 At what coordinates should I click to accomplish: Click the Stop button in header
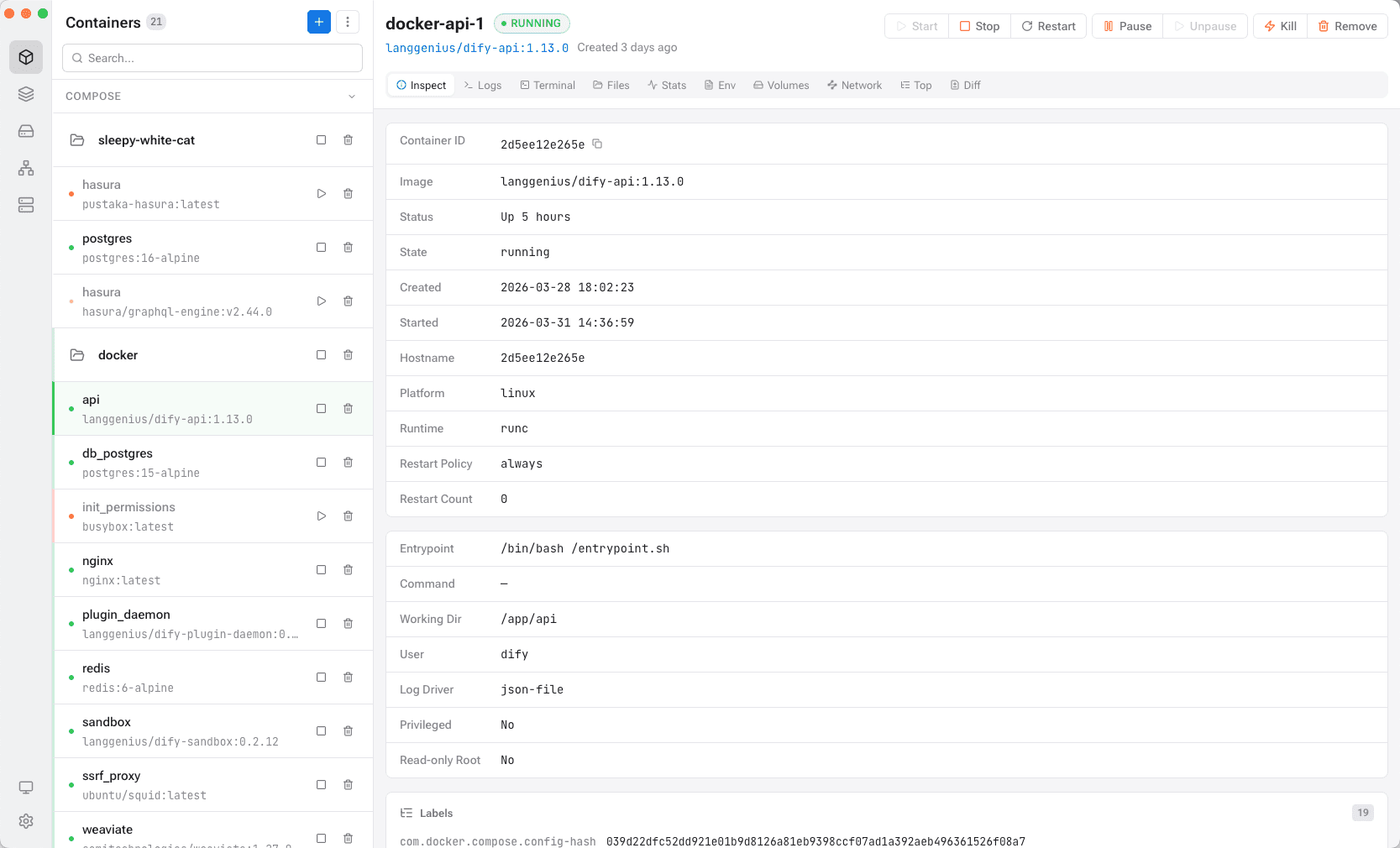[980, 26]
